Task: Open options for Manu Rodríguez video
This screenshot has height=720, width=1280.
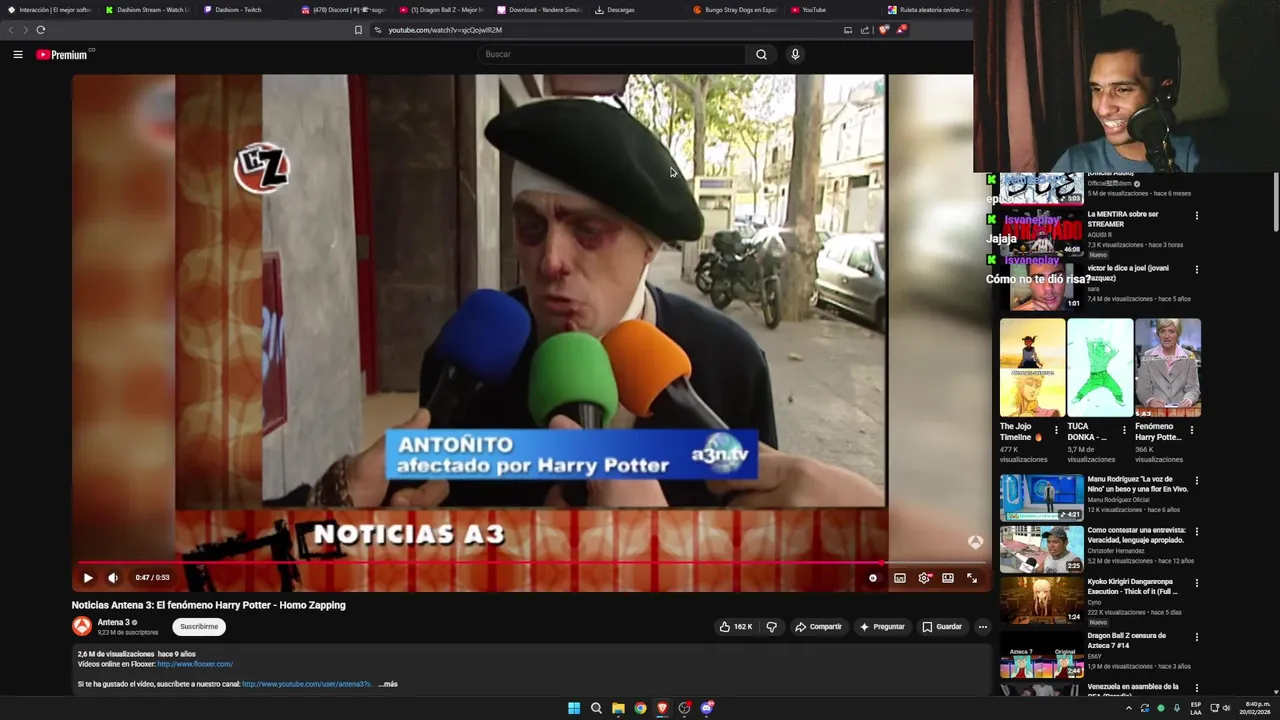Action: click(1196, 481)
